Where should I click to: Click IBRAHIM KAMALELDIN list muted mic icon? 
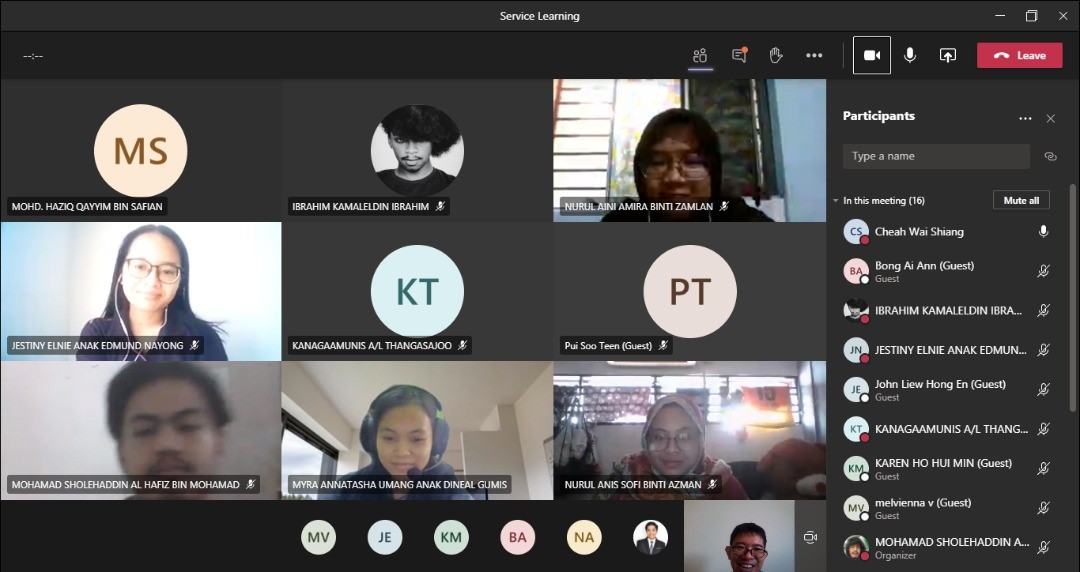tap(1043, 311)
